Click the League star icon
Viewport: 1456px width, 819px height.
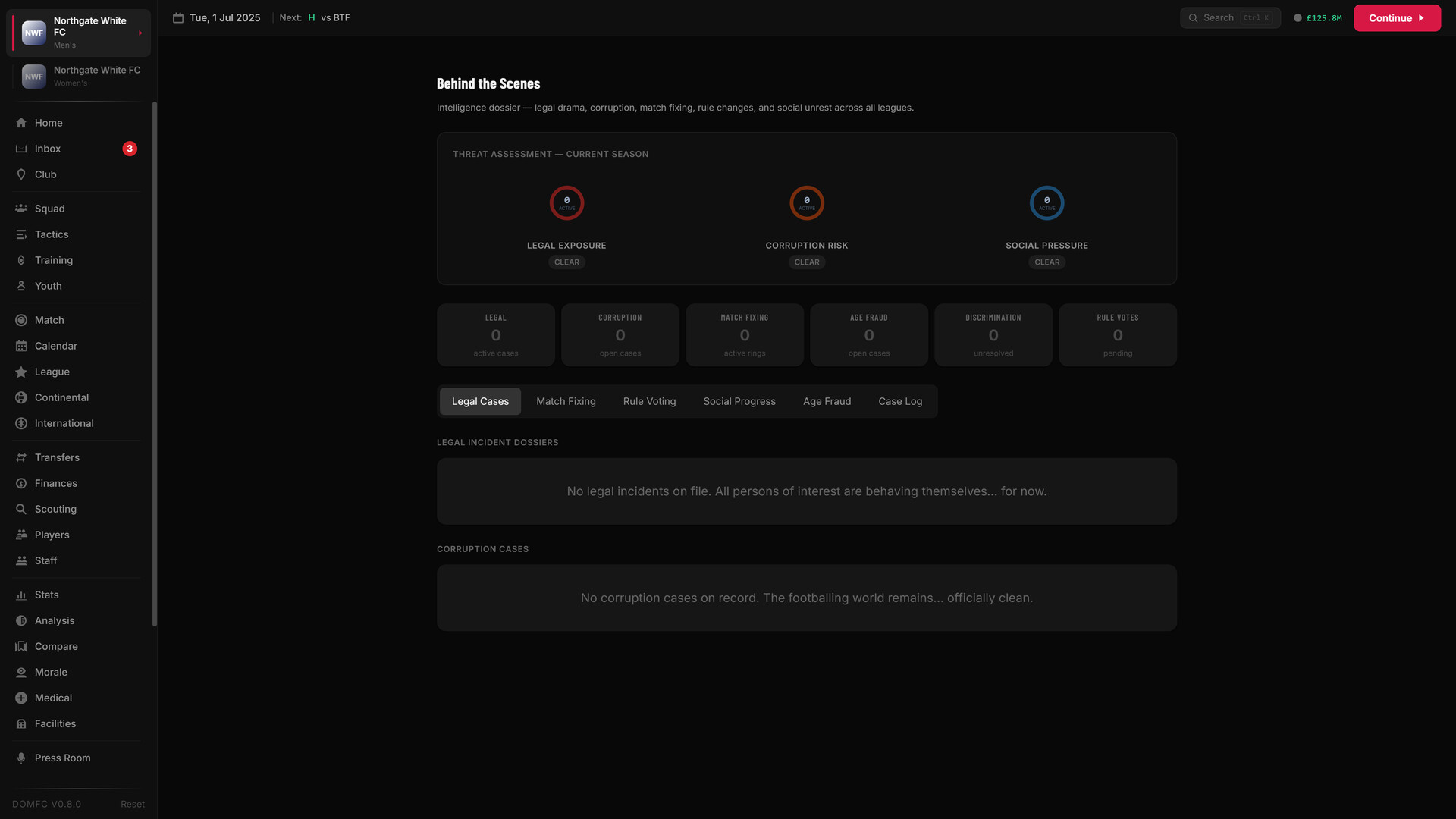point(21,372)
